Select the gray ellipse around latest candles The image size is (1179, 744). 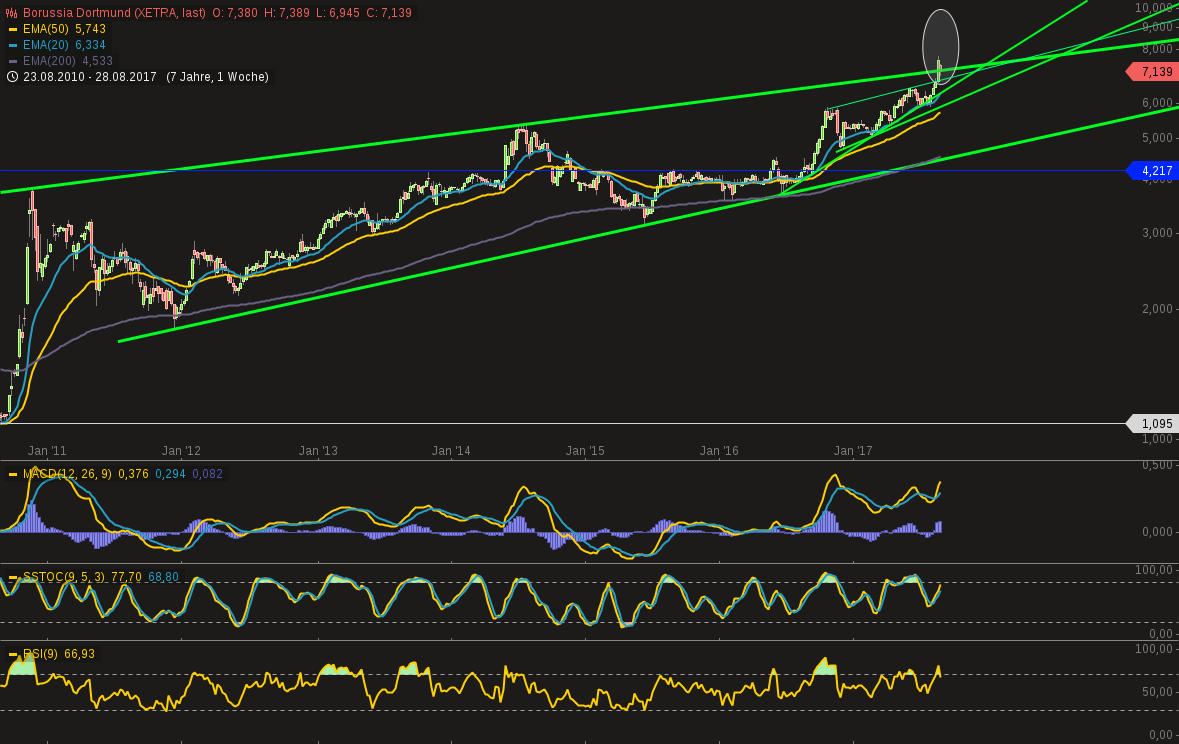(941, 47)
